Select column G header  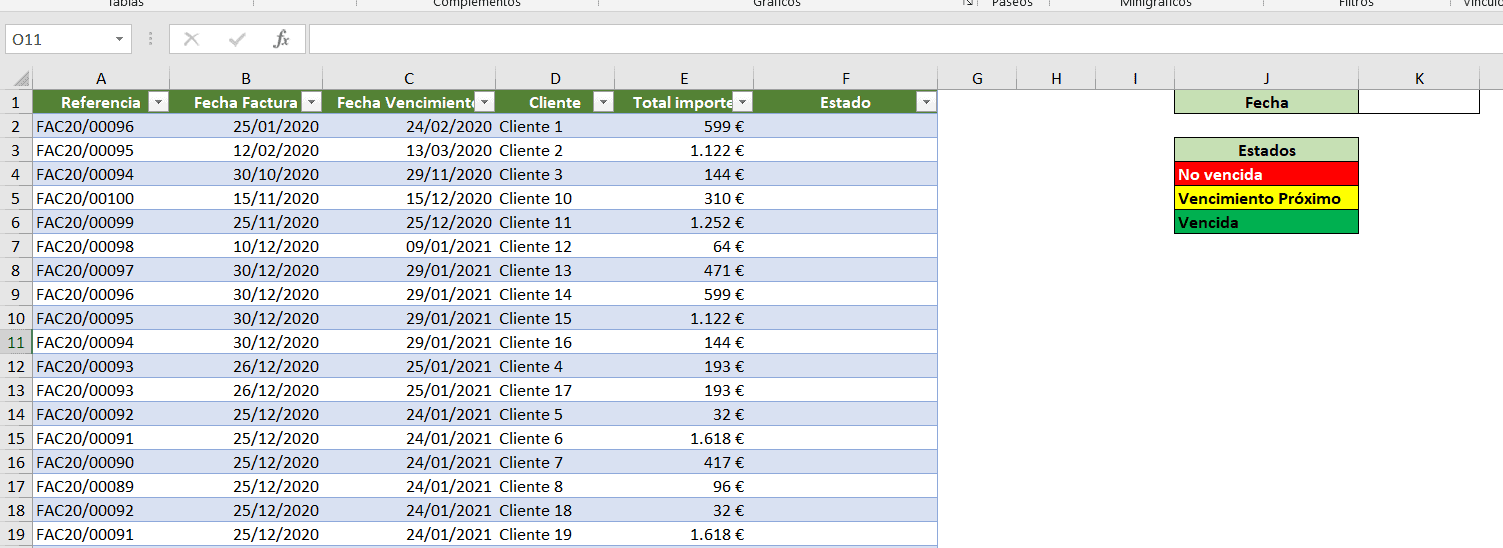coord(977,78)
